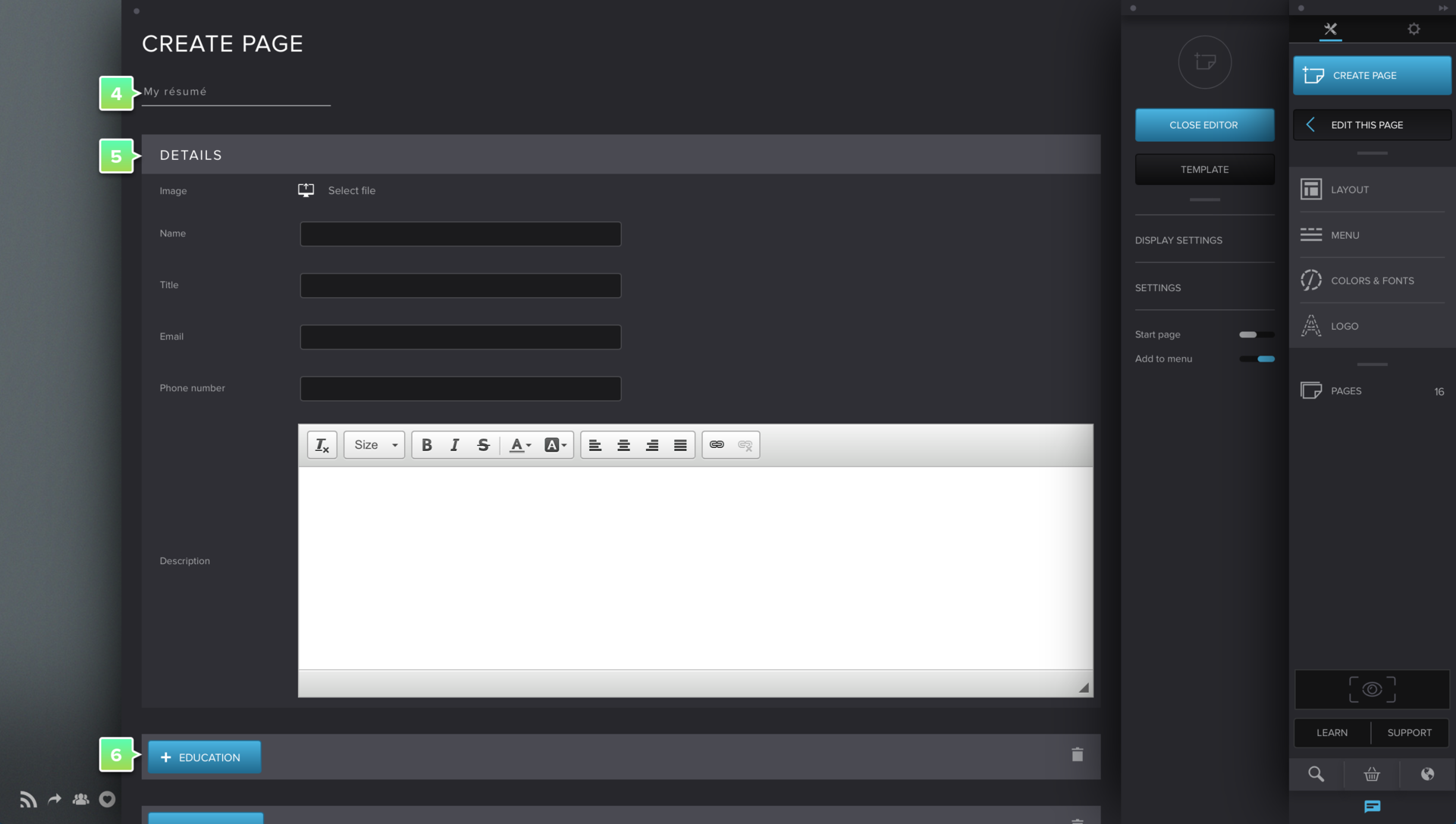The width and height of the screenshot is (1456, 824).
Task: Open the Menu settings item
Action: (x=1372, y=235)
